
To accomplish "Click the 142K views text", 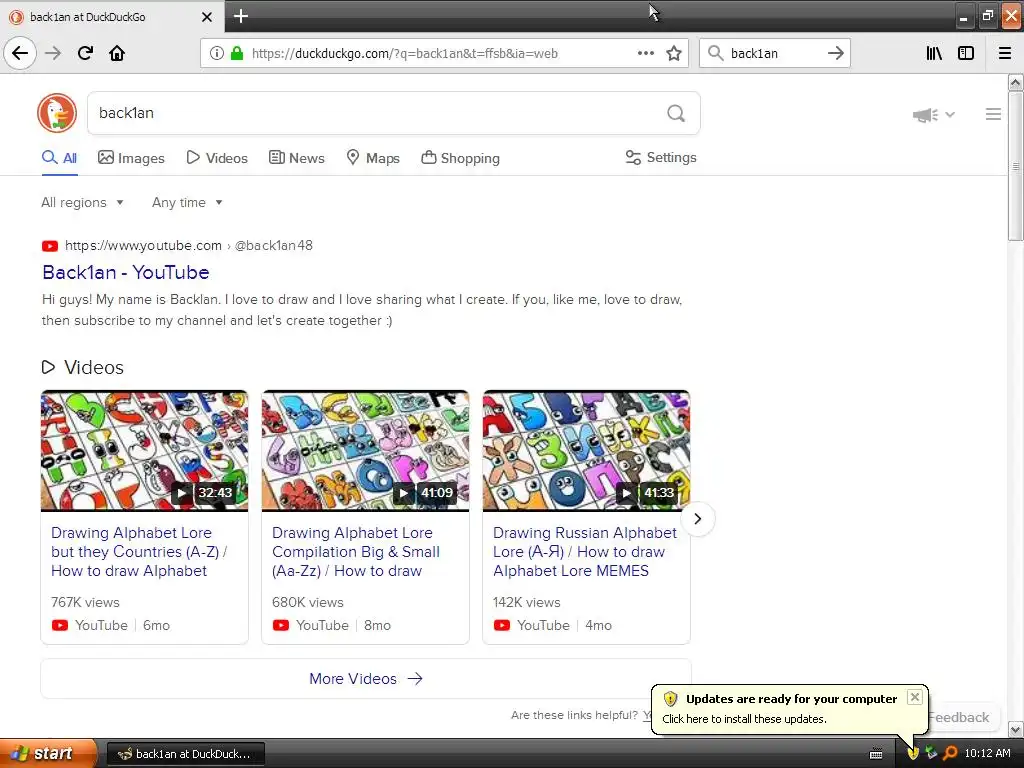I will click(x=526, y=602).
